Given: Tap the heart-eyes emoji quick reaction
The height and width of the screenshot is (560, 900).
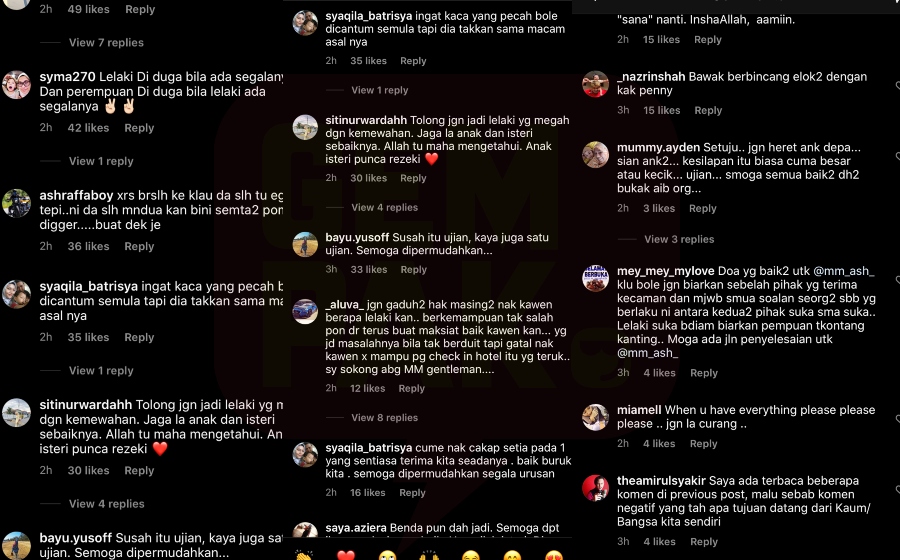Looking at the screenshot, I should click(x=553, y=555).
